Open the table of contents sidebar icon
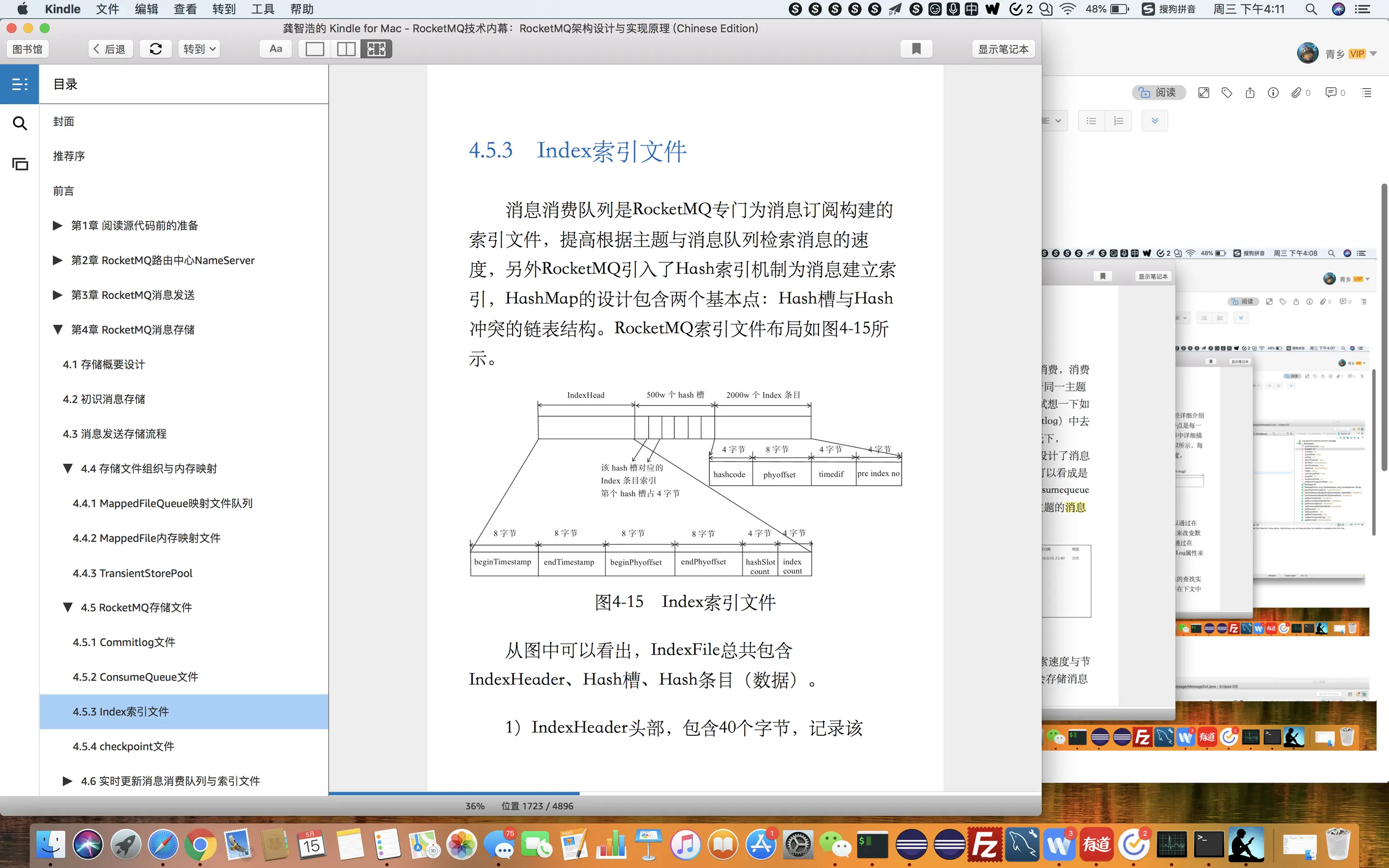The height and width of the screenshot is (868, 1389). pos(19,85)
